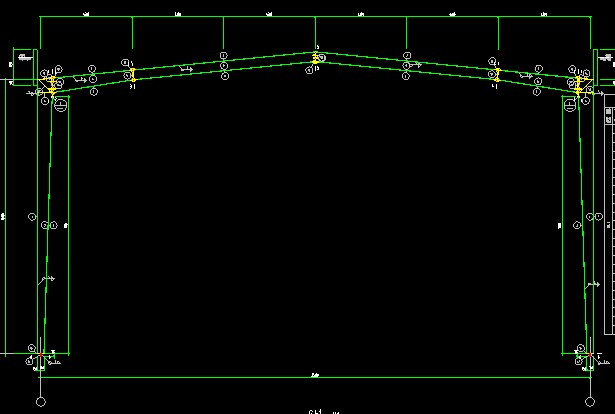Image resolution: width=615 pixels, height=414 pixels.
Task: Select the table at the right edge
Action: point(610,200)
